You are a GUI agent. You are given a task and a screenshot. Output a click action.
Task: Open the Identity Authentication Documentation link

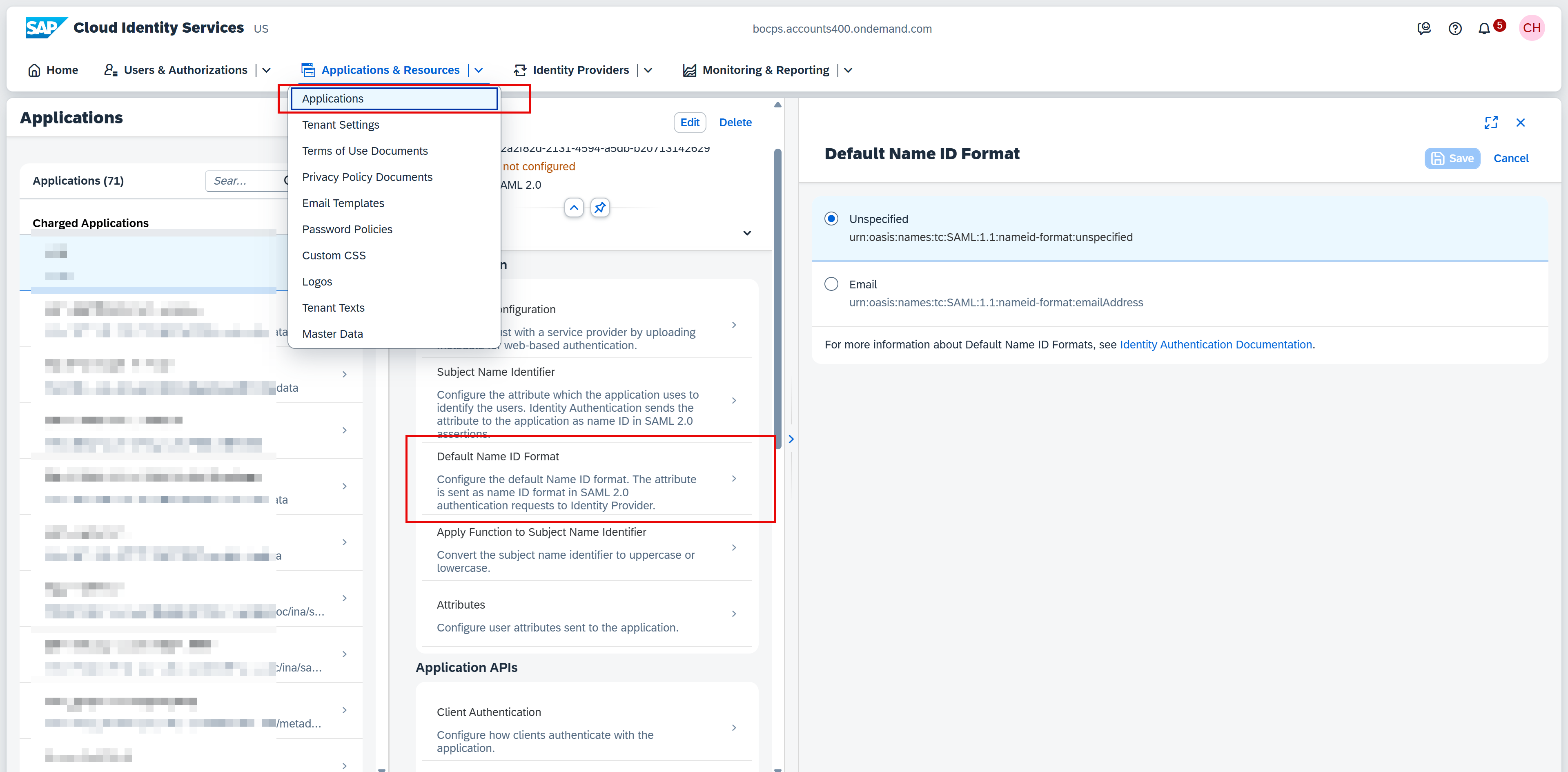click(x=1216, y=345)
